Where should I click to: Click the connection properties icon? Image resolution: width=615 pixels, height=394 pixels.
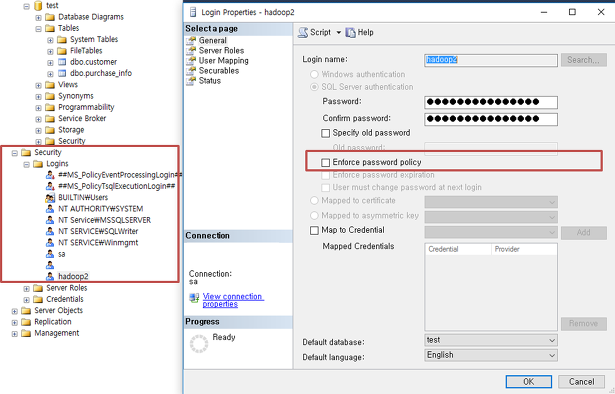coord(194,298)
